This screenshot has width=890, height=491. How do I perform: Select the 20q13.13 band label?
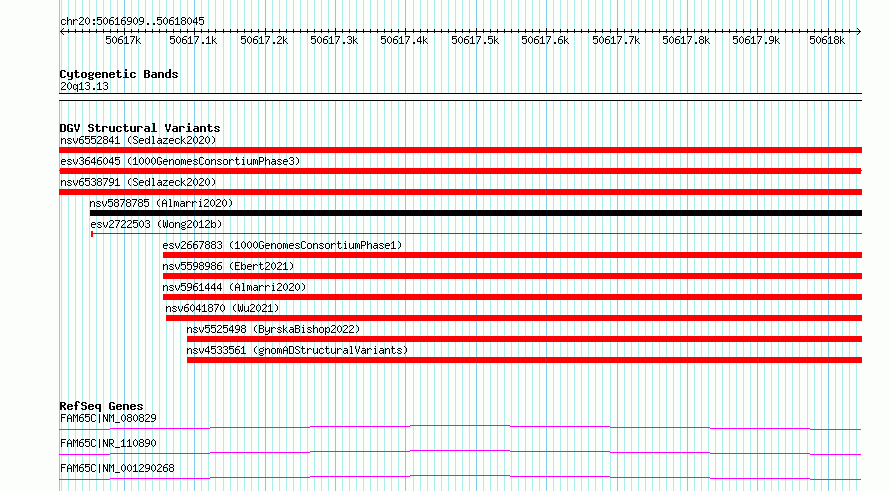point(84,86)
